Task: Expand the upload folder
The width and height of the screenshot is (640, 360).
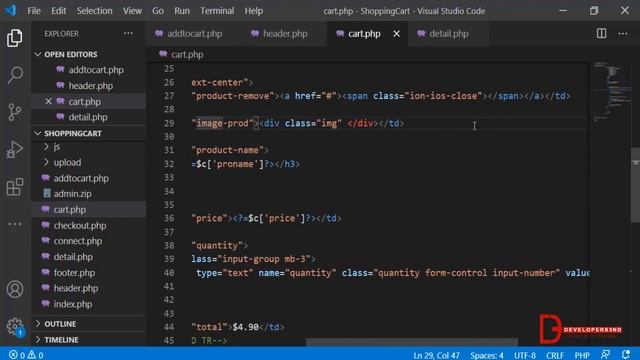Action: [67, 162]
